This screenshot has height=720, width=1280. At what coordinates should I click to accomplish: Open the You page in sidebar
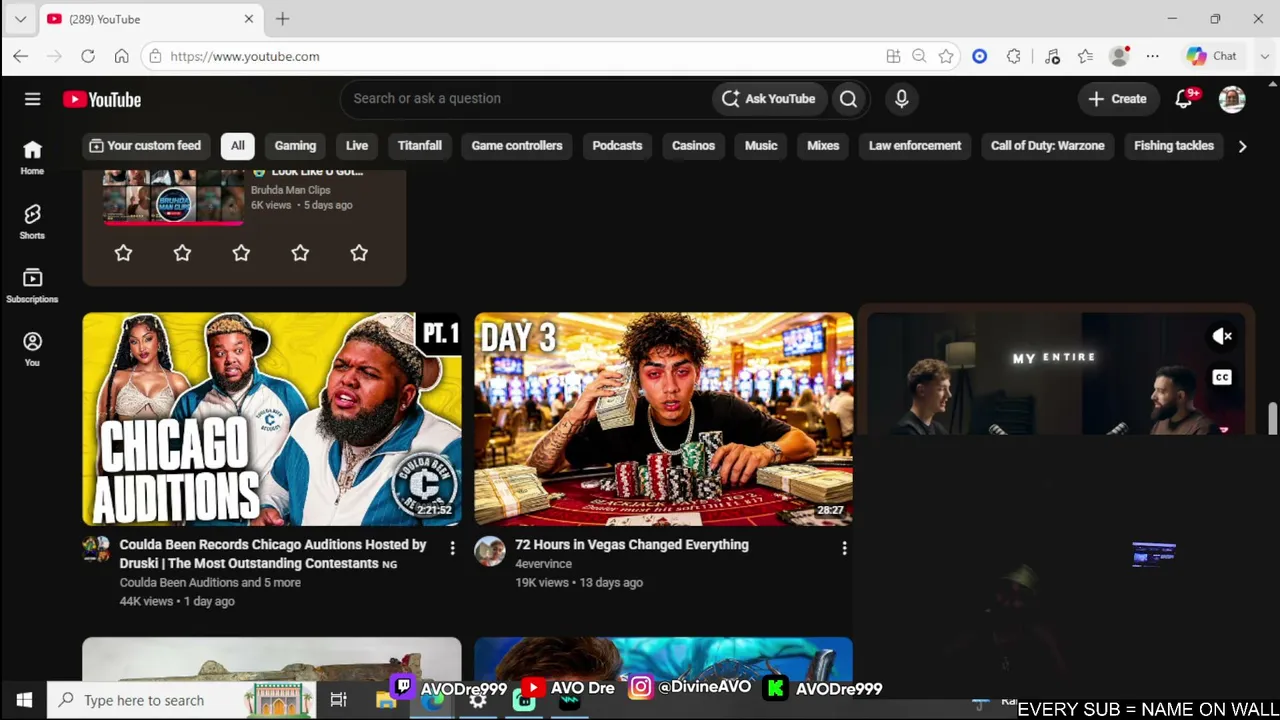point(32,349)
